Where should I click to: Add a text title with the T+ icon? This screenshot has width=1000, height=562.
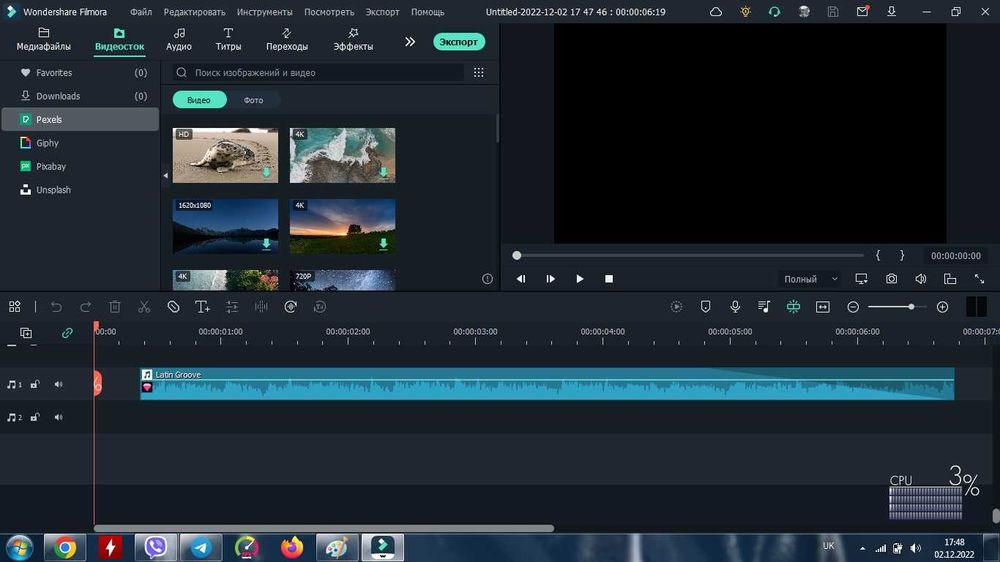(x=202, y=307)
